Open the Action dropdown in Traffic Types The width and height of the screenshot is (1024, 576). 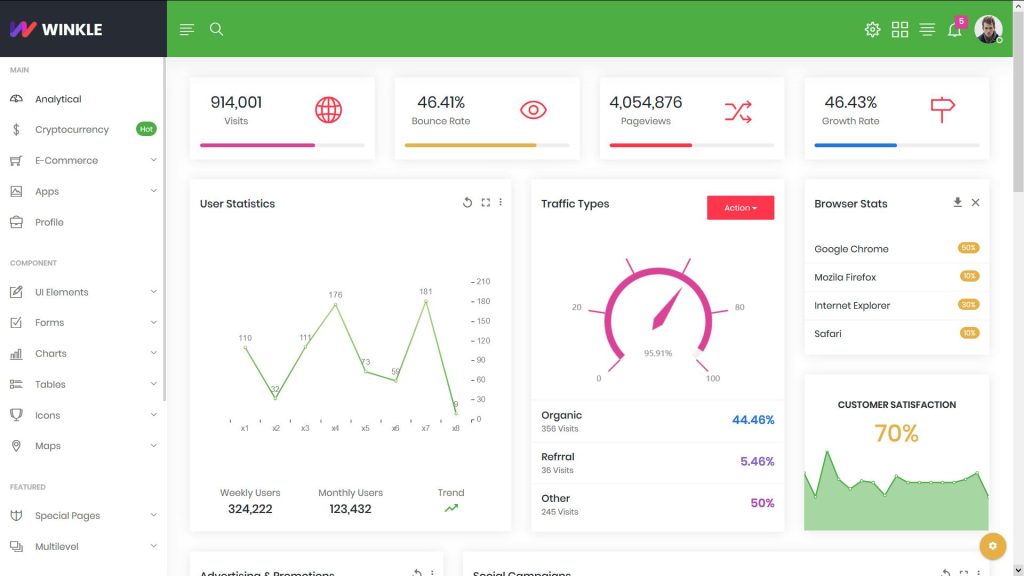[740, 207]
